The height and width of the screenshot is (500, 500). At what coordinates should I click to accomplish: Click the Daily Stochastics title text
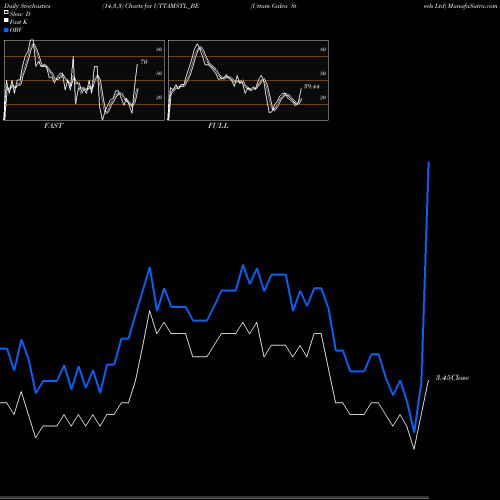27,6
